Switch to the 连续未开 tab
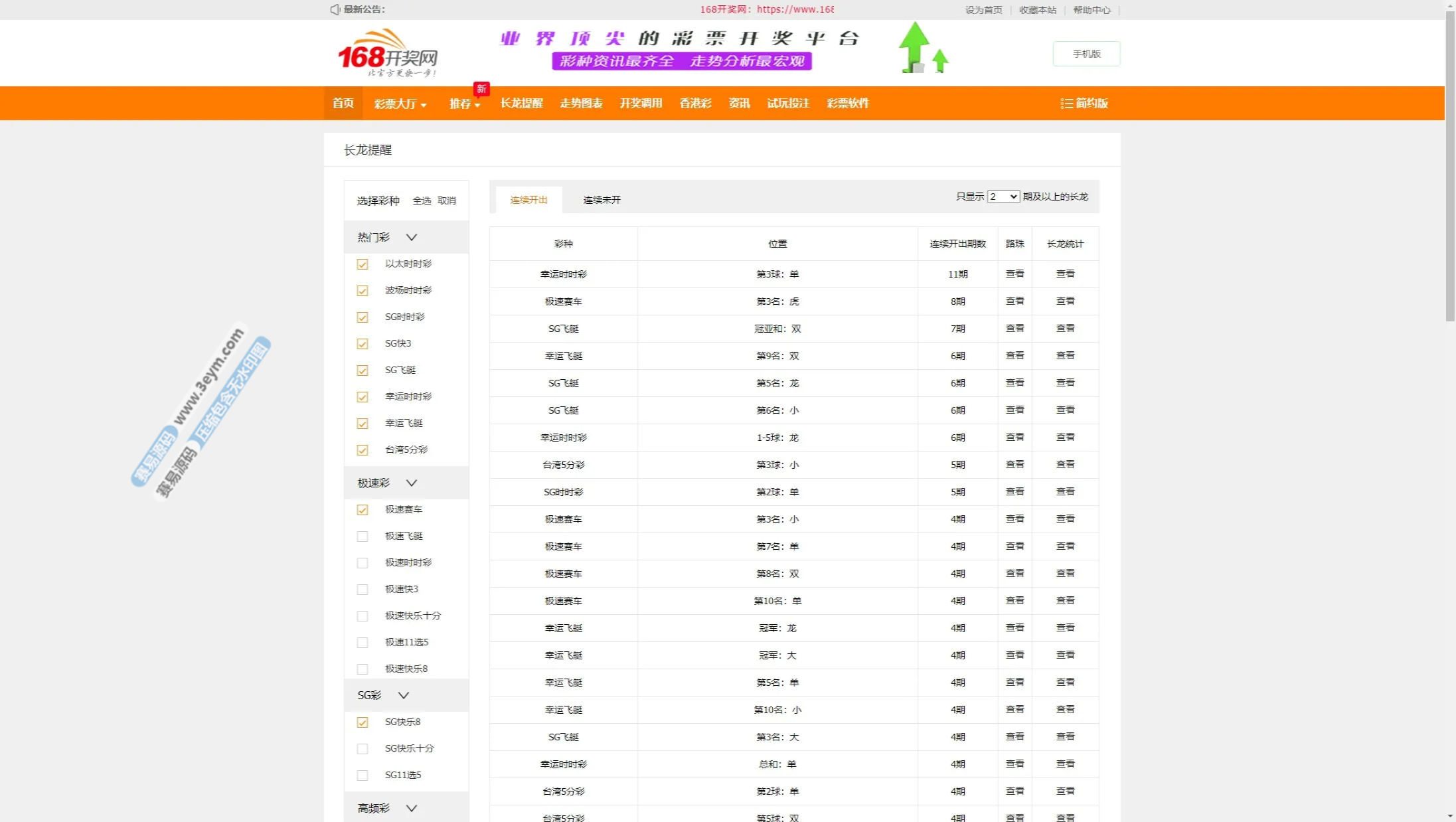1456x822 pixels. pos(602,200)
